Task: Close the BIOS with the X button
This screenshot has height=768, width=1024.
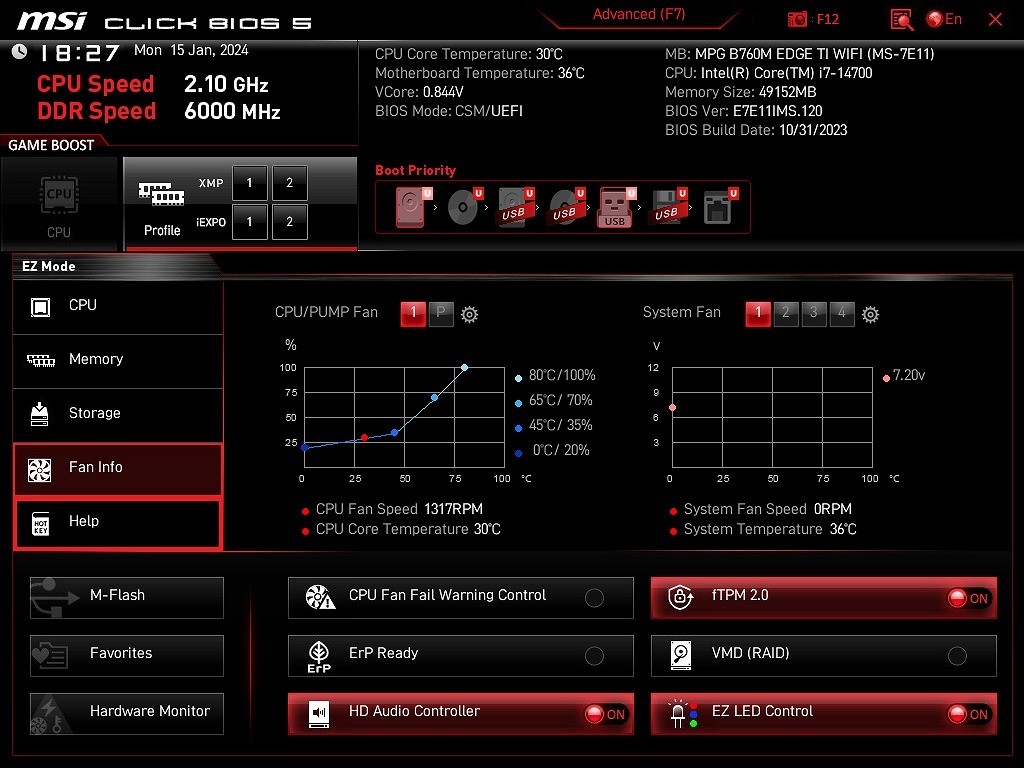Action: click(995, 20)
